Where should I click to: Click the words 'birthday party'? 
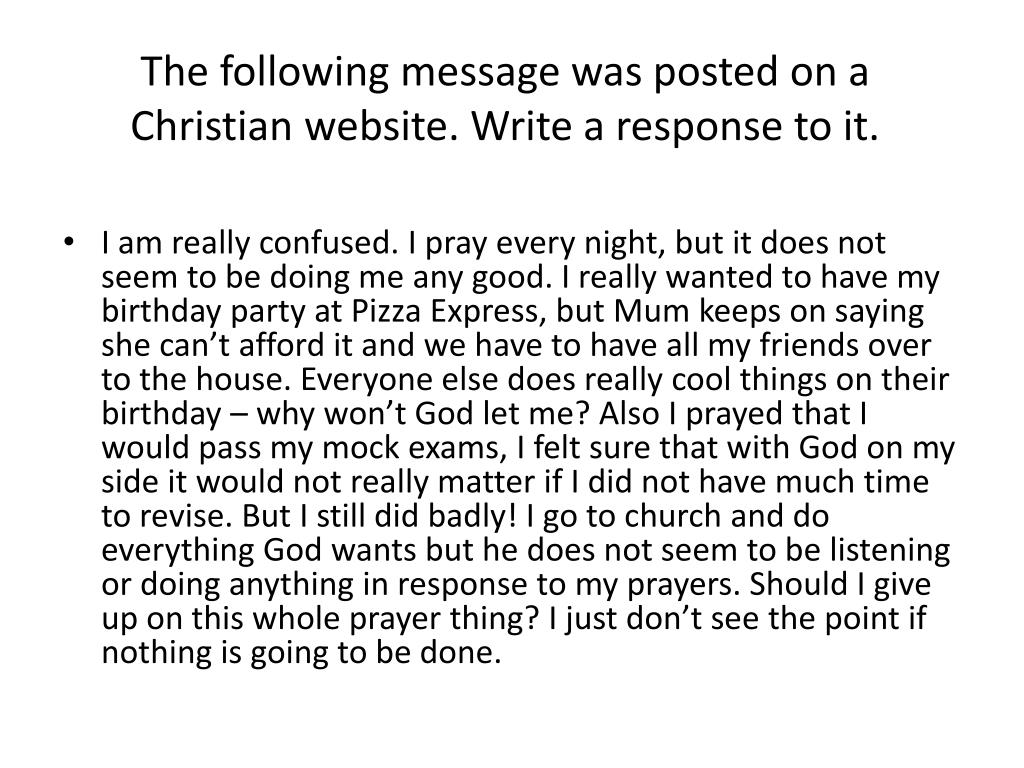(188, 311)
